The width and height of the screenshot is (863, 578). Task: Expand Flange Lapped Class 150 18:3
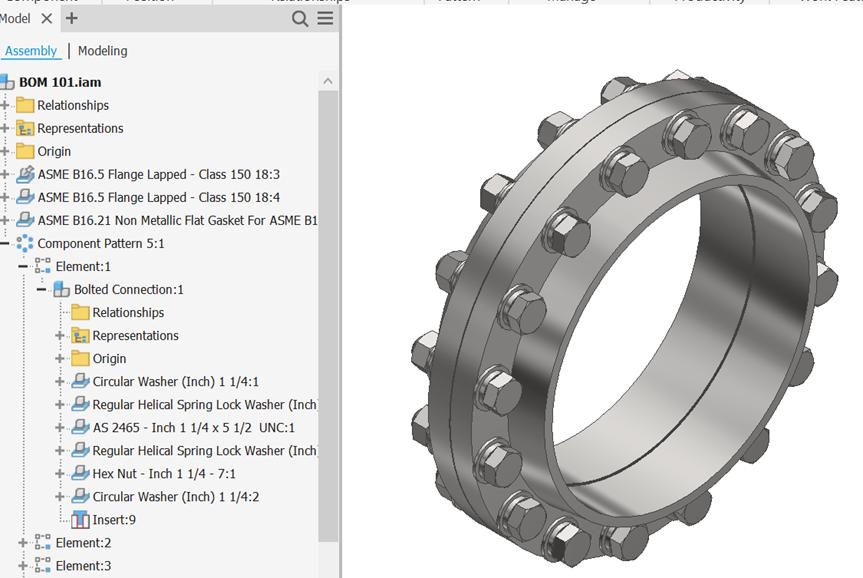5,175
